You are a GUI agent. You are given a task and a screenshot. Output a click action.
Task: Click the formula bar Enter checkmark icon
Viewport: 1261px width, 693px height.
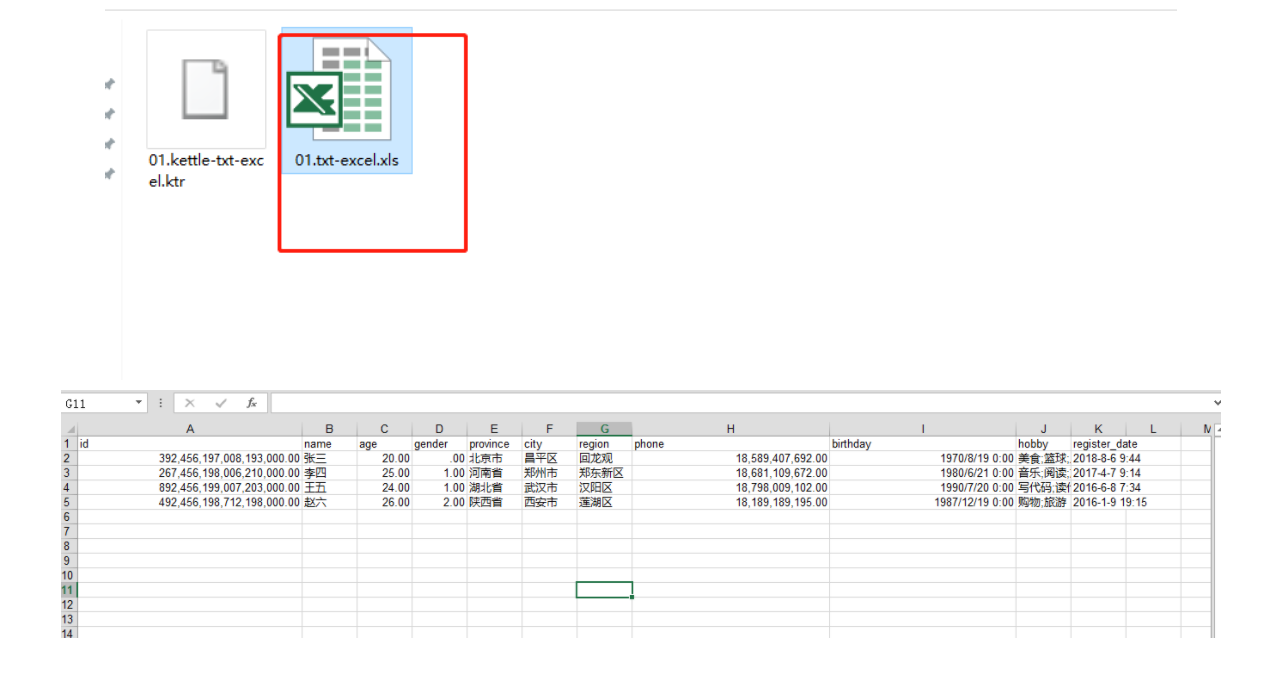coord(221,403)
